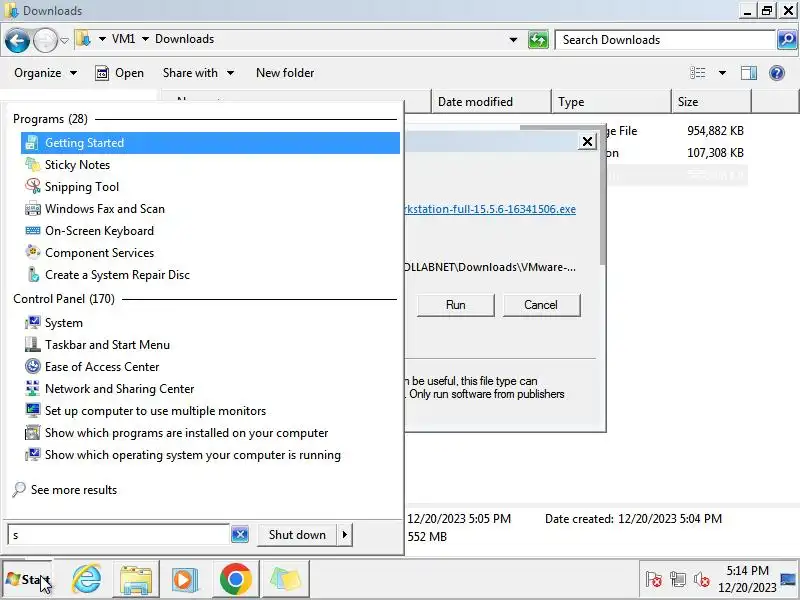Screen dimensions: 800x600
Task: Open Explorer help icon
Action: pos(777,73)
